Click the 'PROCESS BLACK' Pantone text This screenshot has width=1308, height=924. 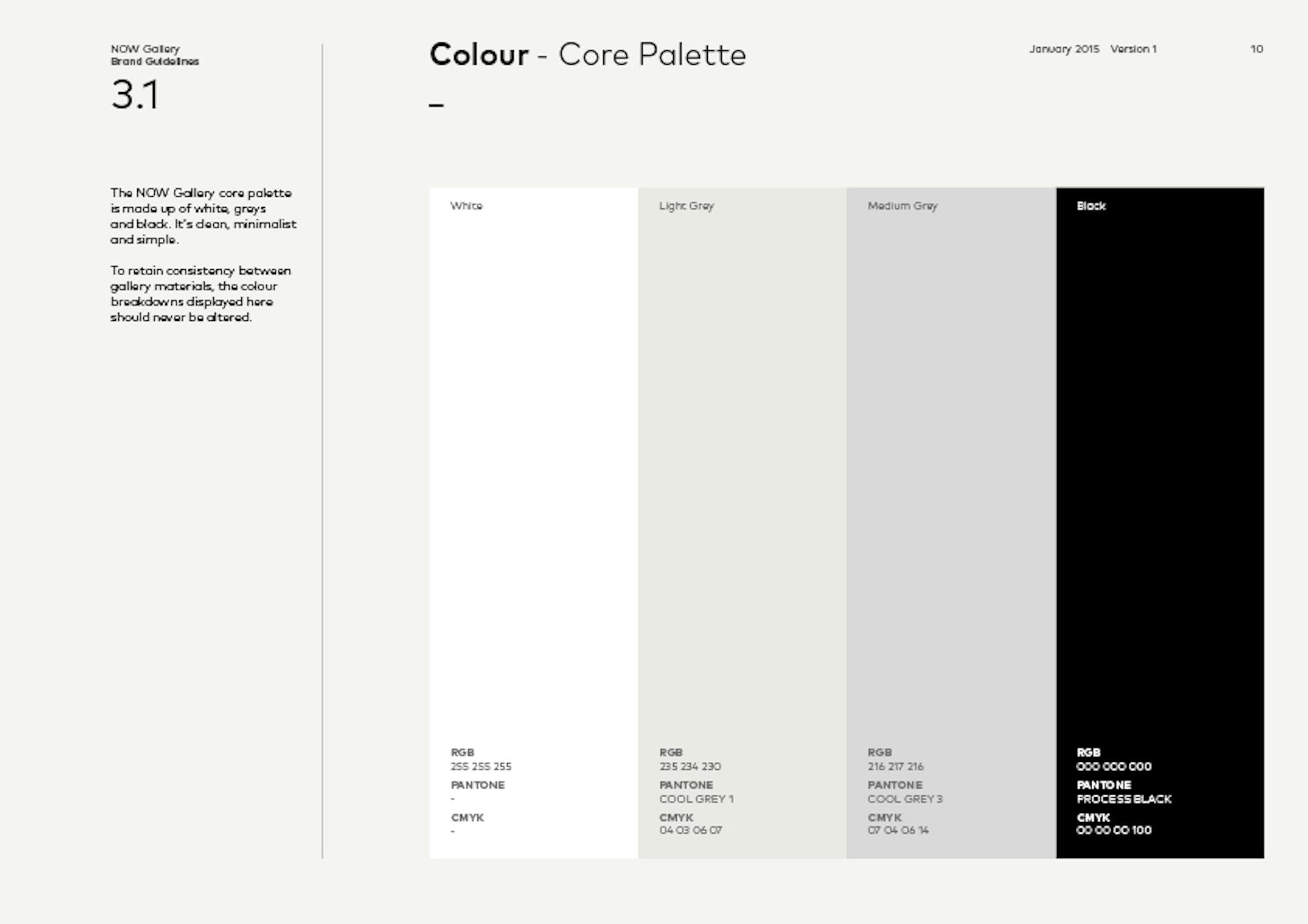tap(1124, 799)
